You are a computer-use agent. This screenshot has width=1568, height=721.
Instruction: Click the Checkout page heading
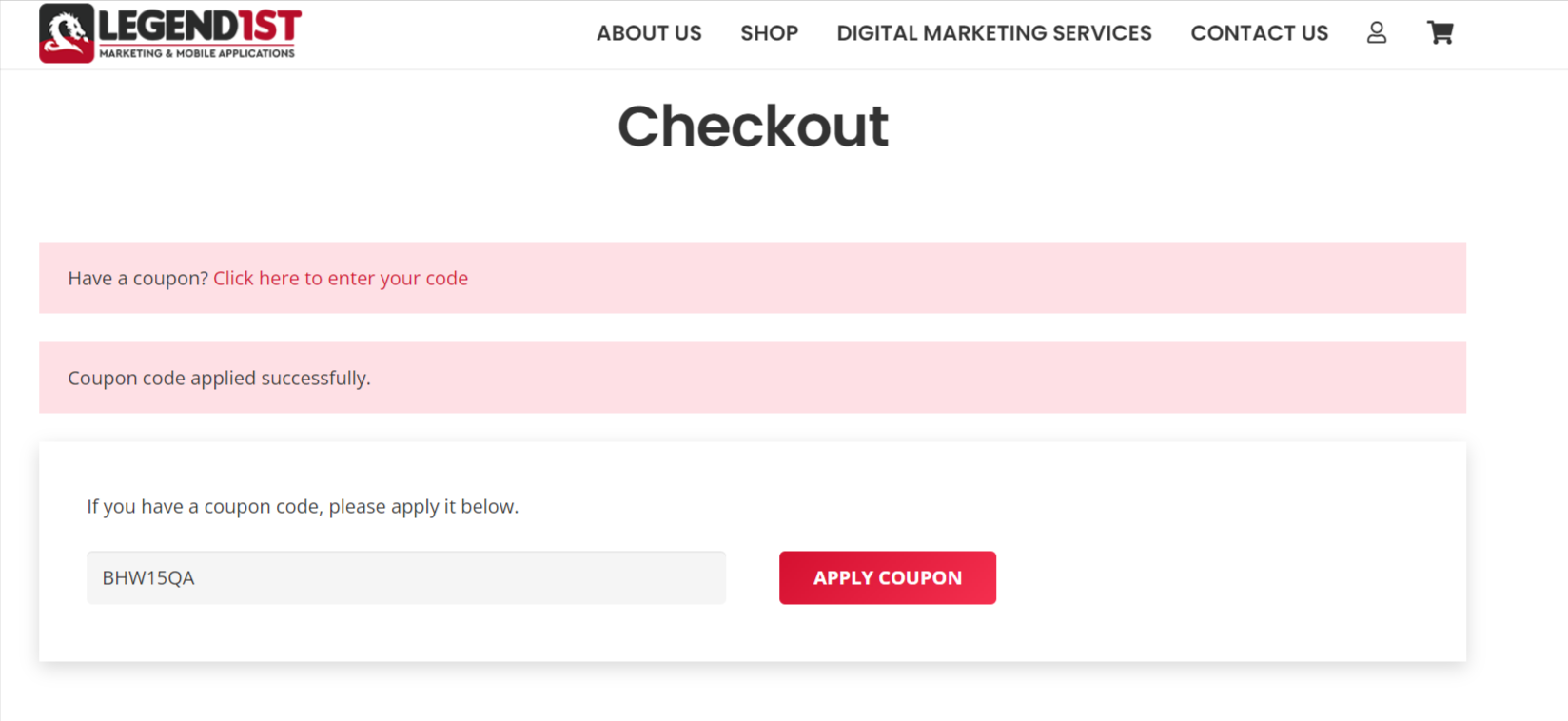pos(753,127)
